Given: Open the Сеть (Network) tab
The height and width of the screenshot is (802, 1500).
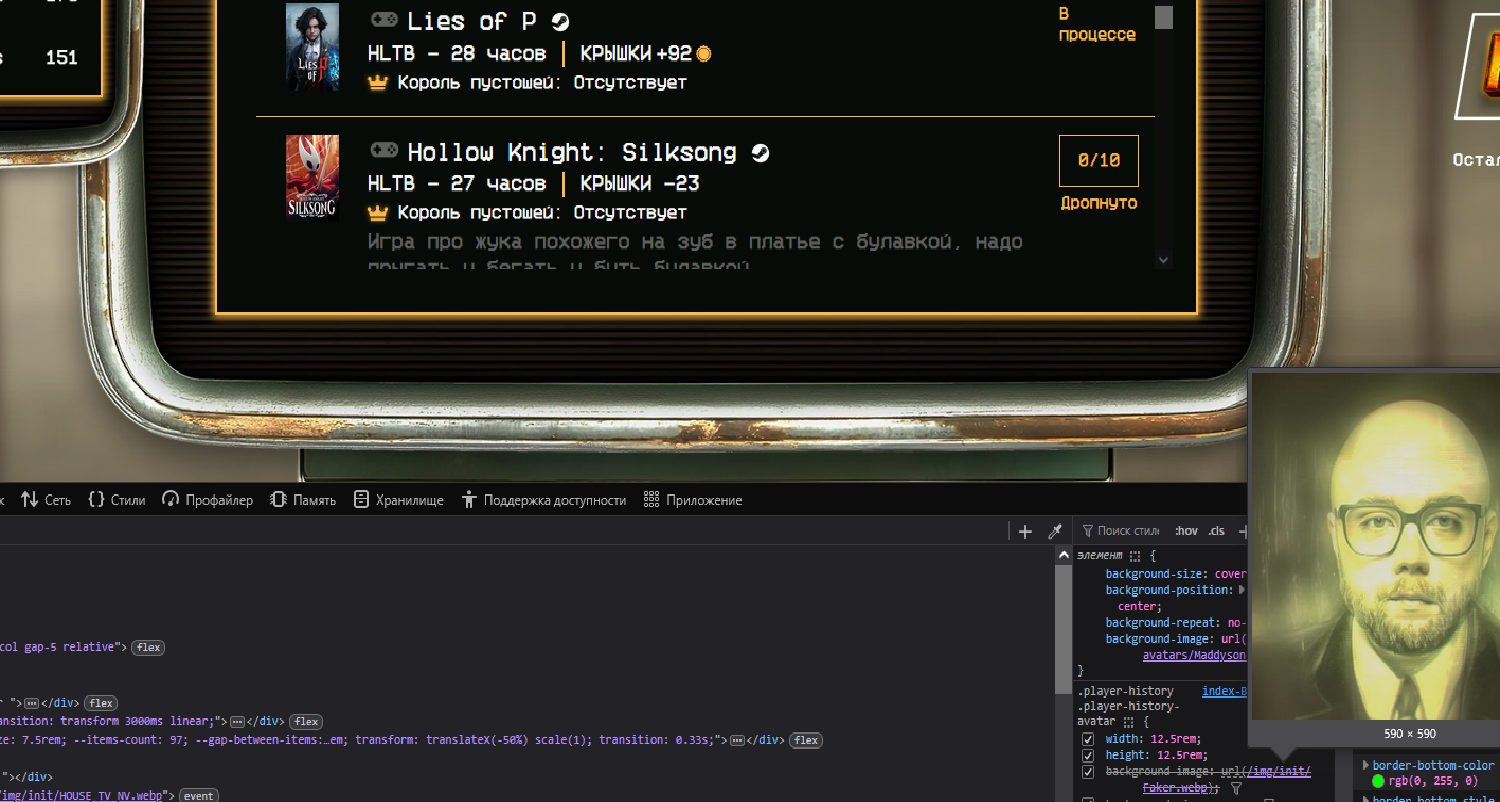Looking at the screenshot, I should pos(46,499).
